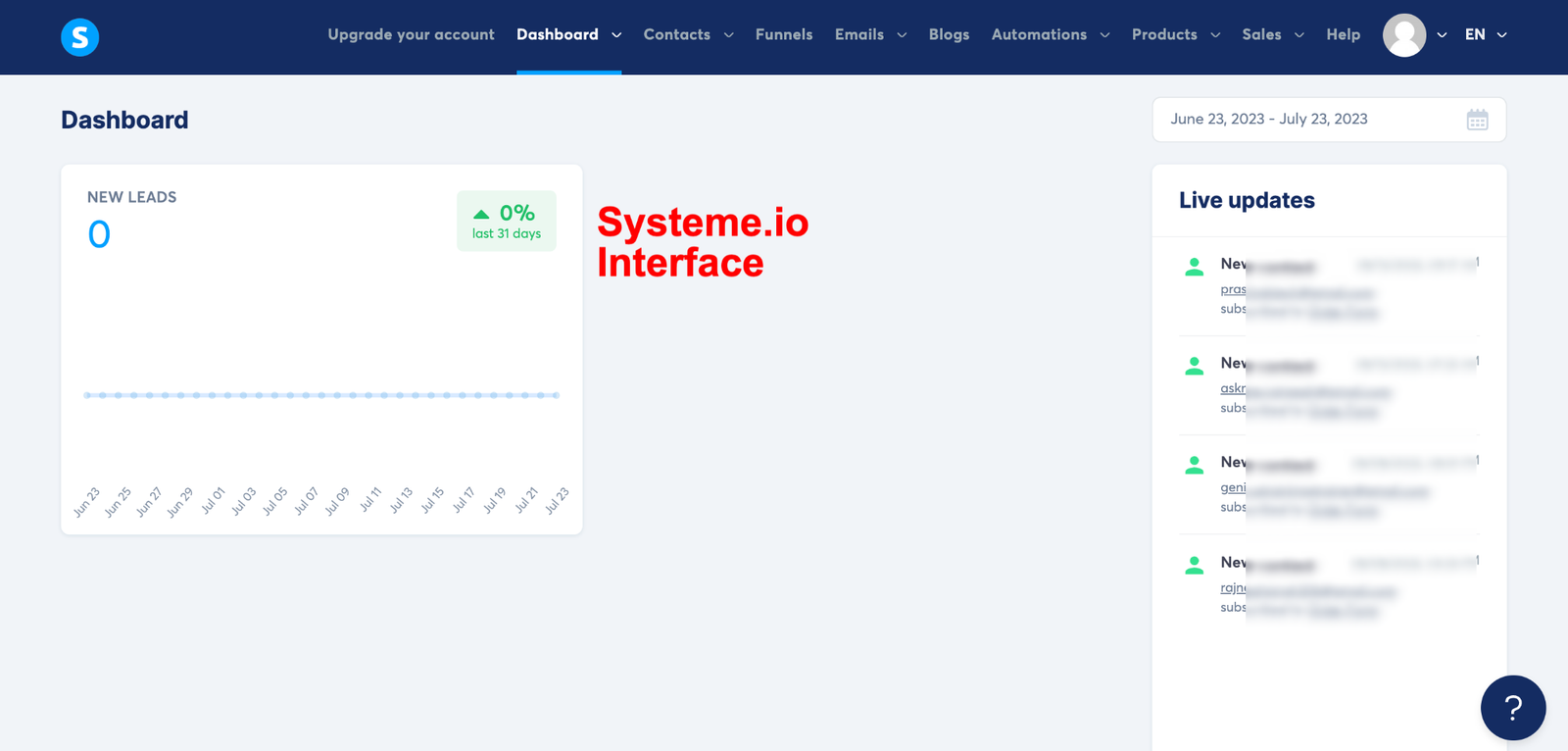Viewport: 1568px width, 751px height.
Task: Click the contact icon beside the 'geni' update
Action: tap(1194, 465)
